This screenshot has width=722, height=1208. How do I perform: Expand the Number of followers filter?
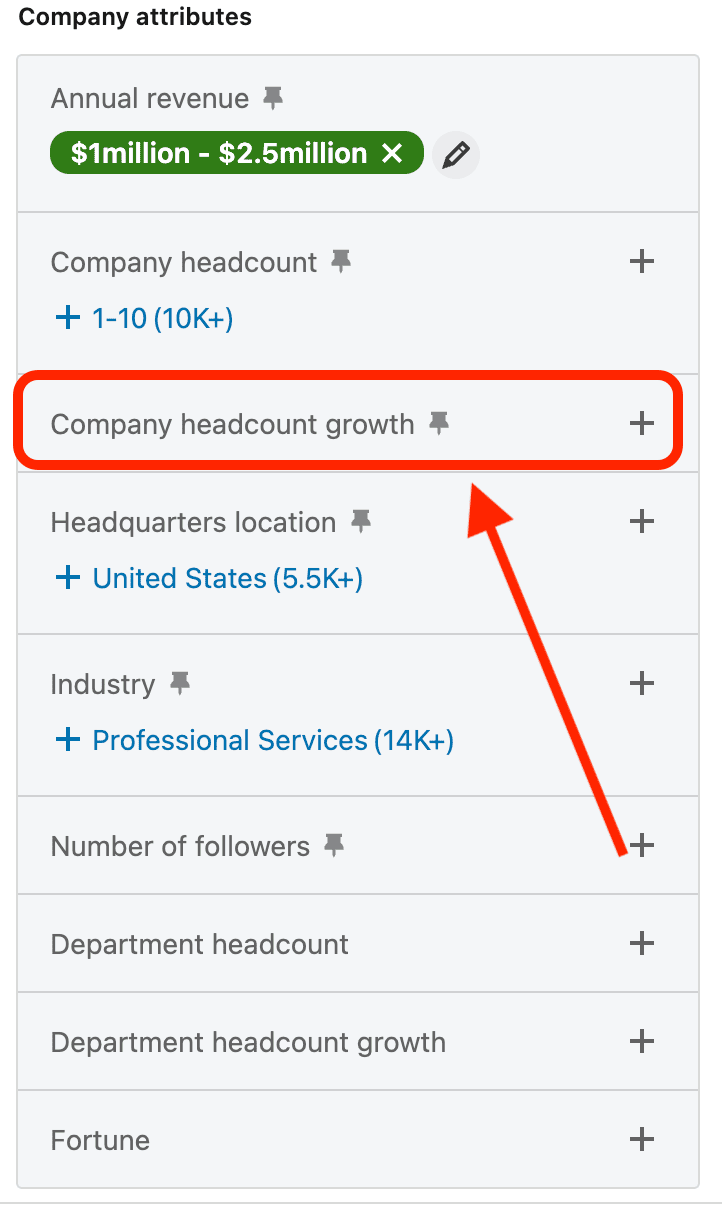pyautogui.click(x=641, y=846)
